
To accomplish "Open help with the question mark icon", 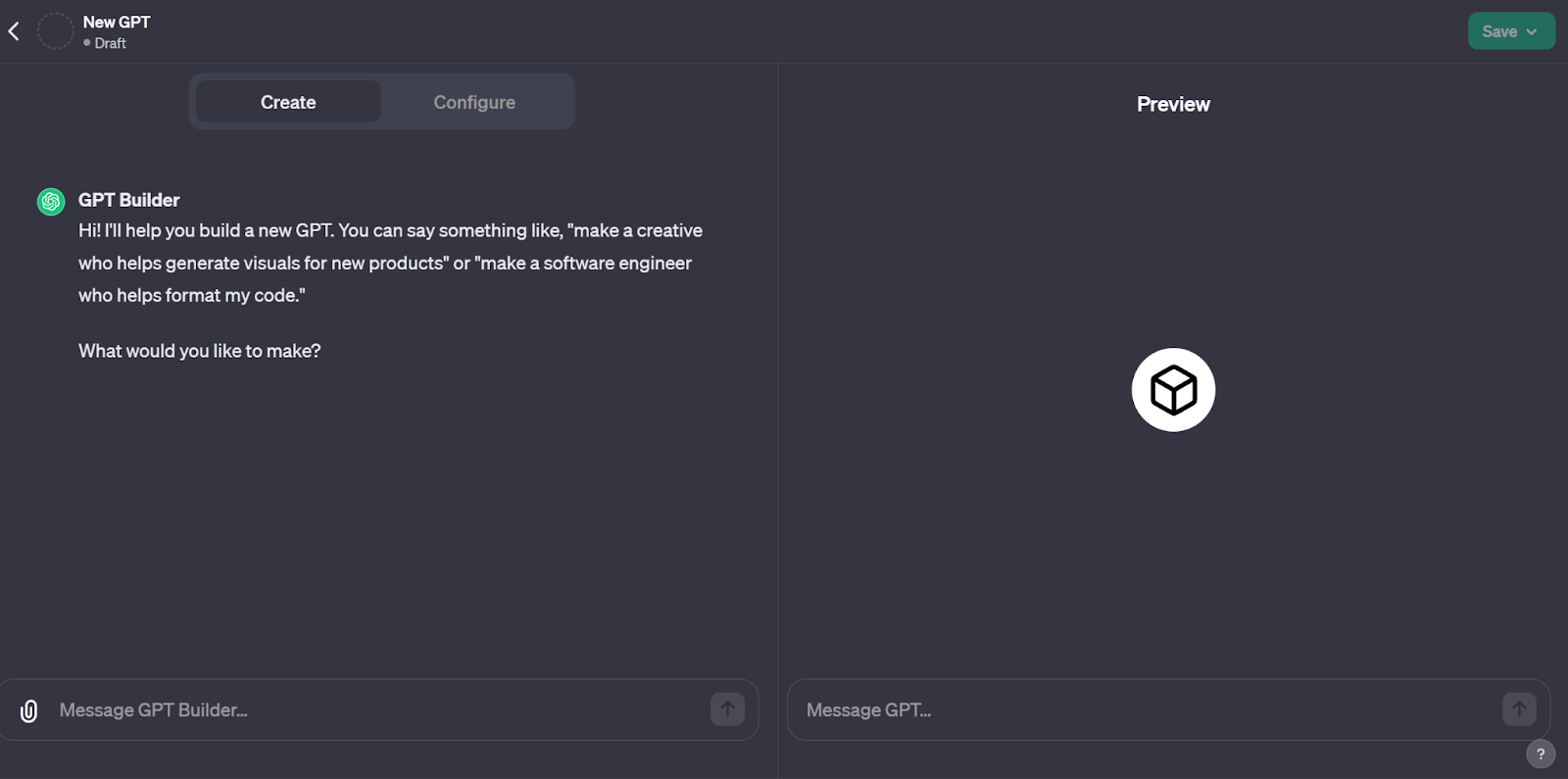I will (x=1541, y=754).
